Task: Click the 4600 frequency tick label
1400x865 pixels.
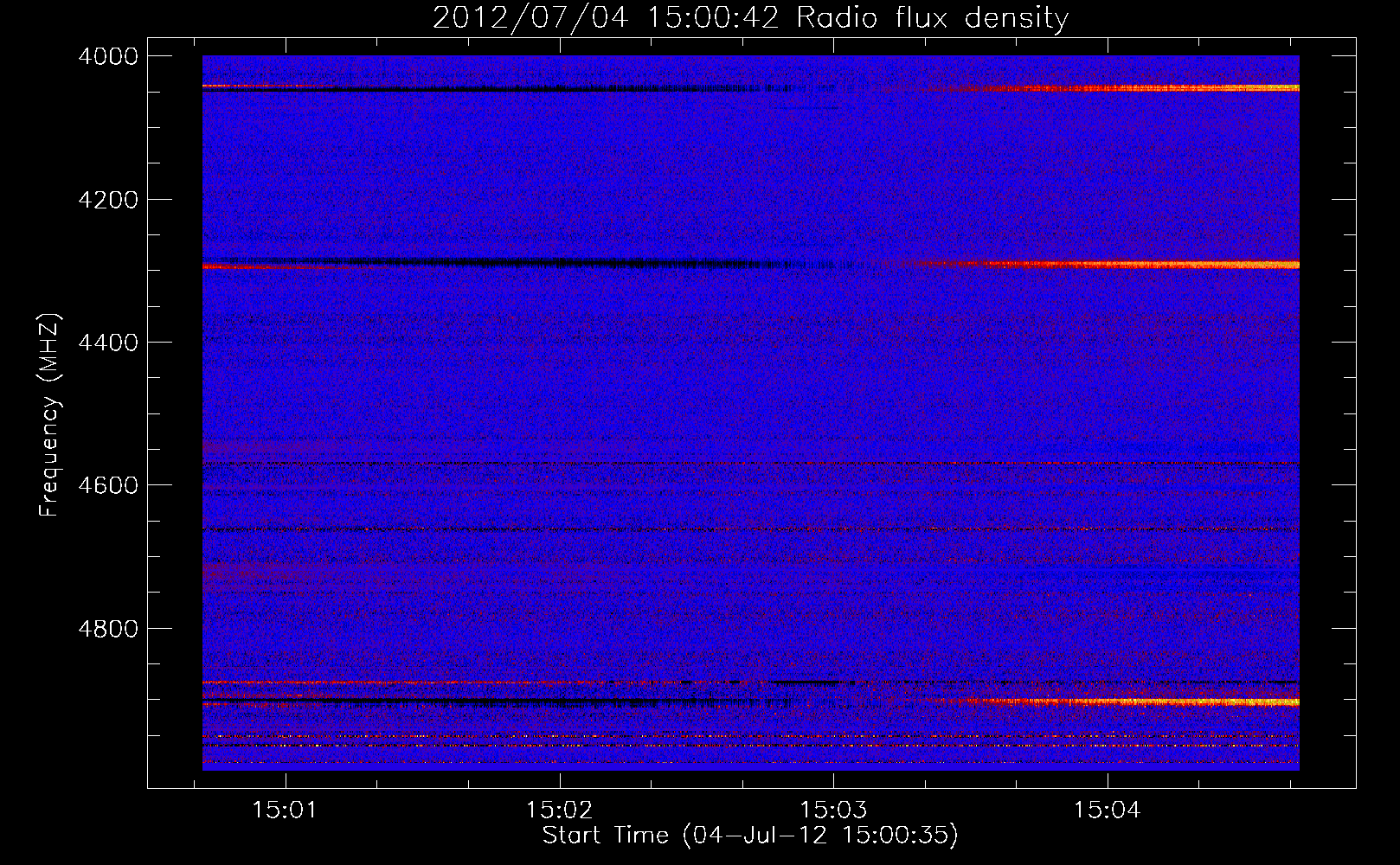Action: point(108,485)
